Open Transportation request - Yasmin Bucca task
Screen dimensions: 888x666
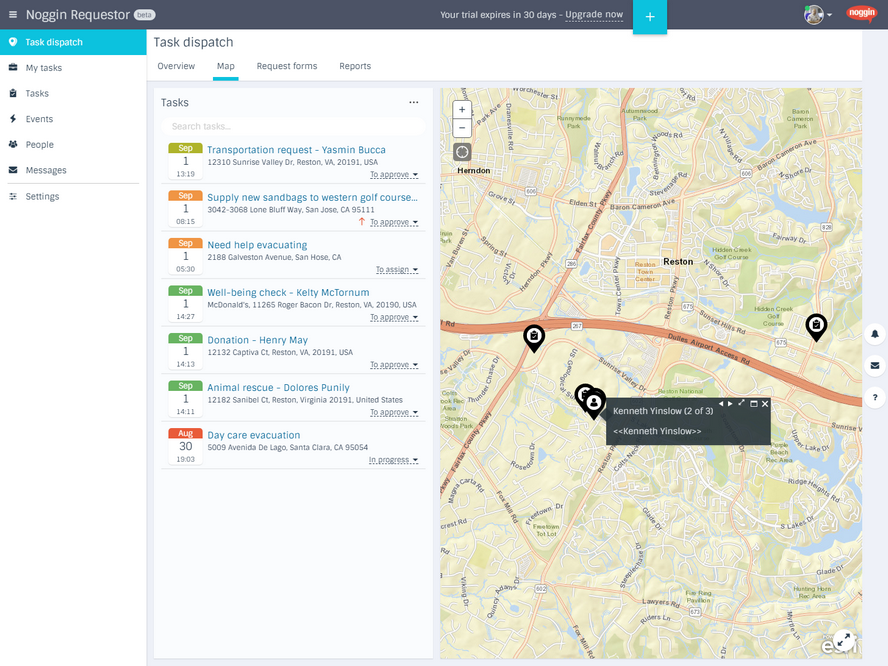[296, 150]
